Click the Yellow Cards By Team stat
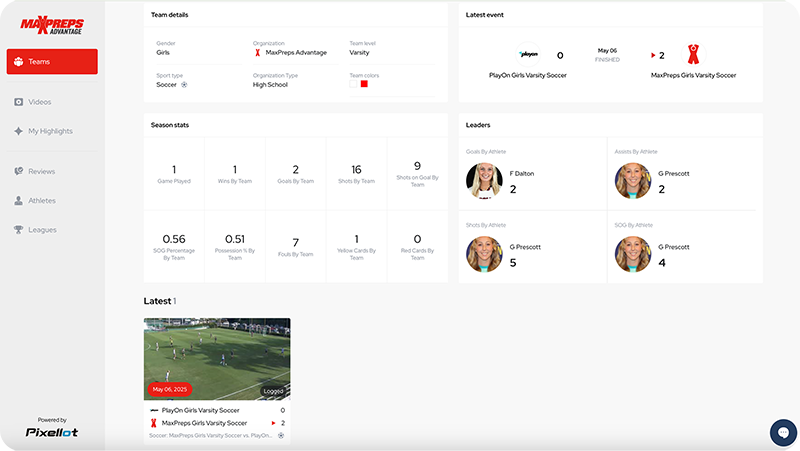Screen dimensions: 800x451 tap(356, 246)
